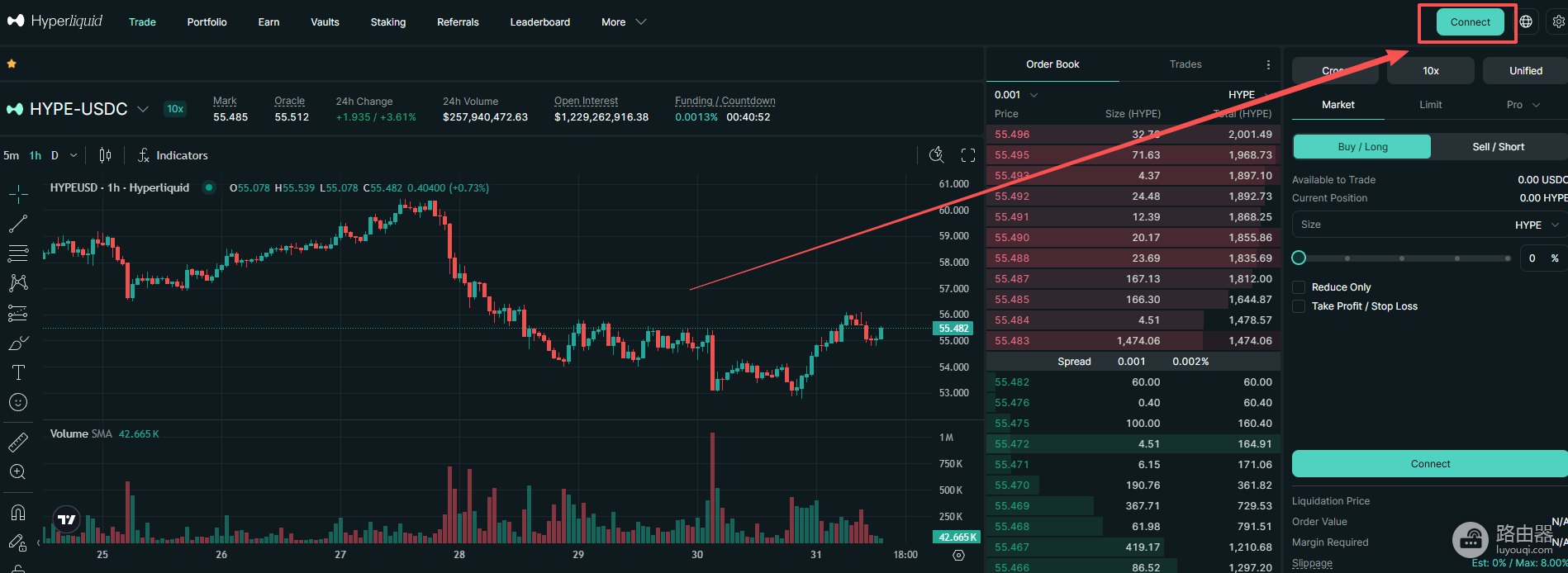The width and height of the screenshot is (1568, 573).
Task: Select the crosshair cursor tool
Action: (x=18, y=194)
